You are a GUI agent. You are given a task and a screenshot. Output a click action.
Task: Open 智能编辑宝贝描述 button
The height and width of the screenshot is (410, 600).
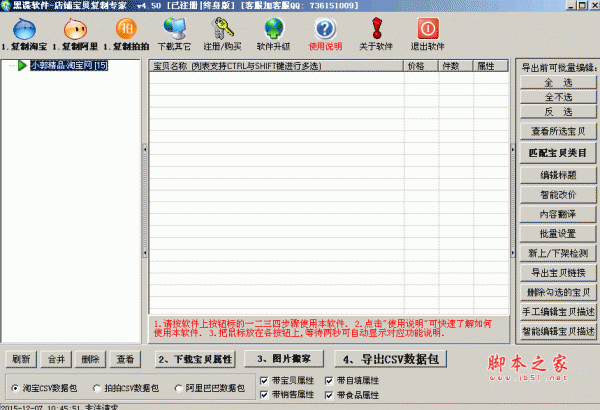[558, 332]
